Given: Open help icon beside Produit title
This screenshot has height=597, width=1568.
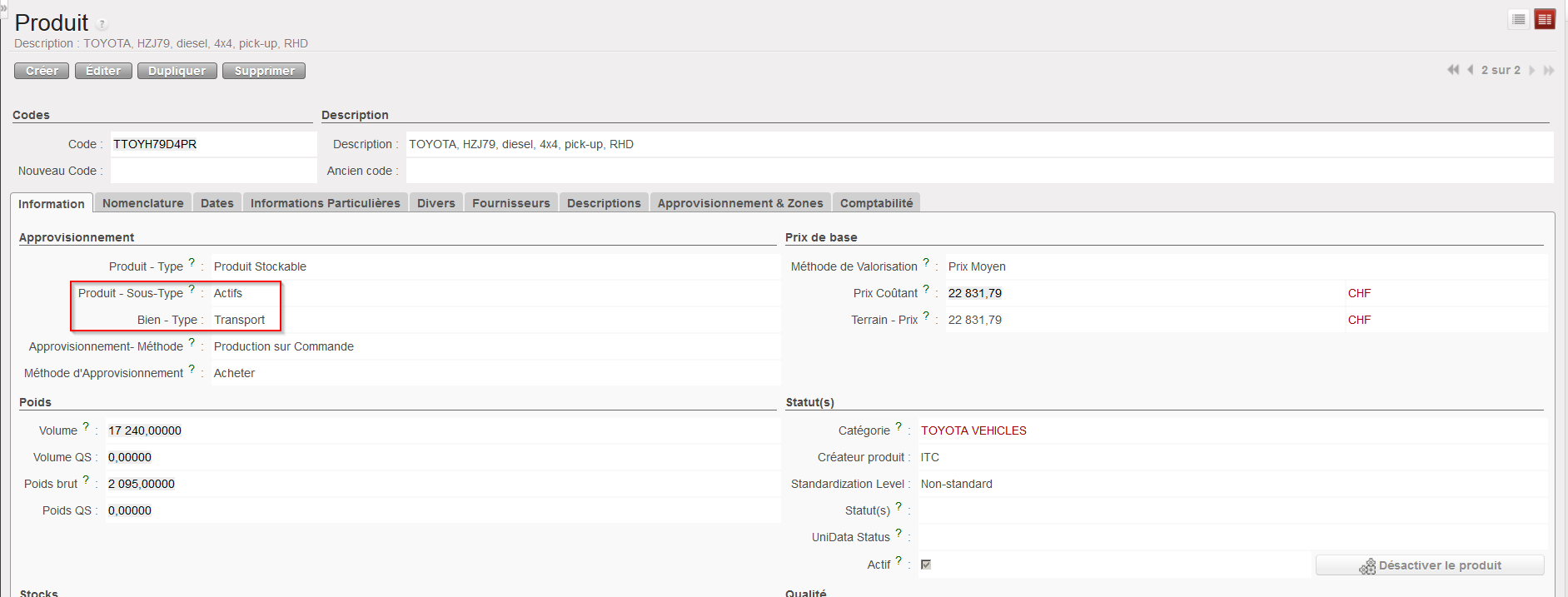Looking at the screenshot, I should 102,24.
